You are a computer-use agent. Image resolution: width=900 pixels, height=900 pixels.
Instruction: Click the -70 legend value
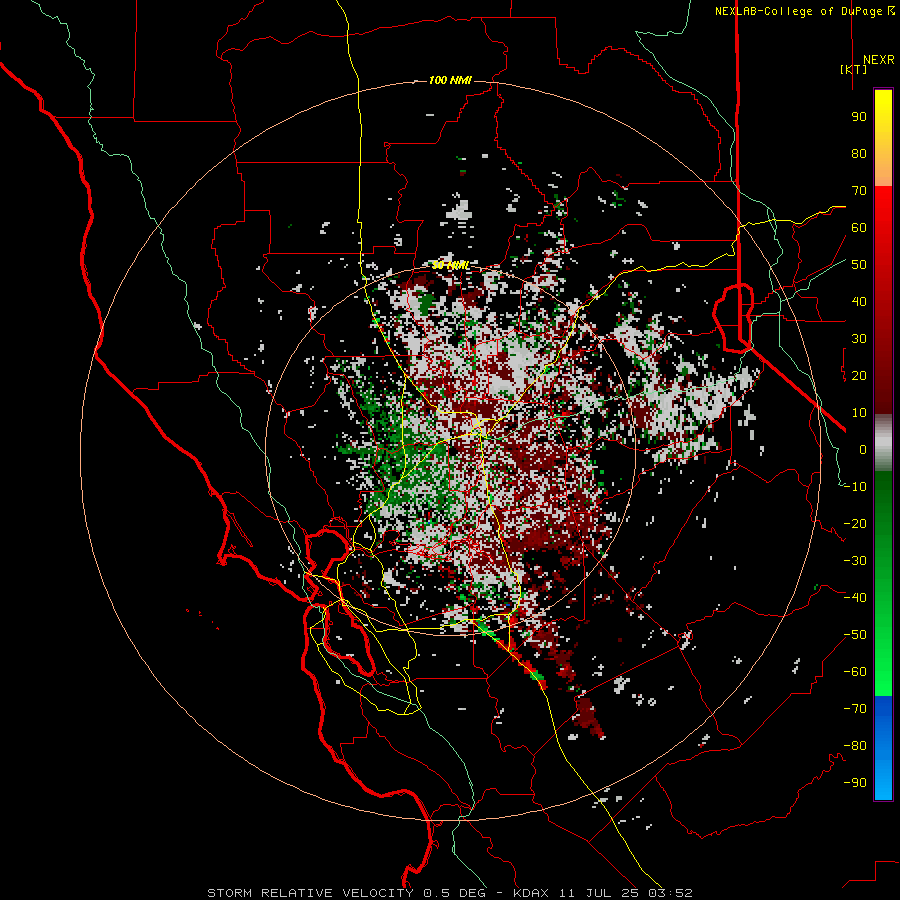tap(855, 709)
